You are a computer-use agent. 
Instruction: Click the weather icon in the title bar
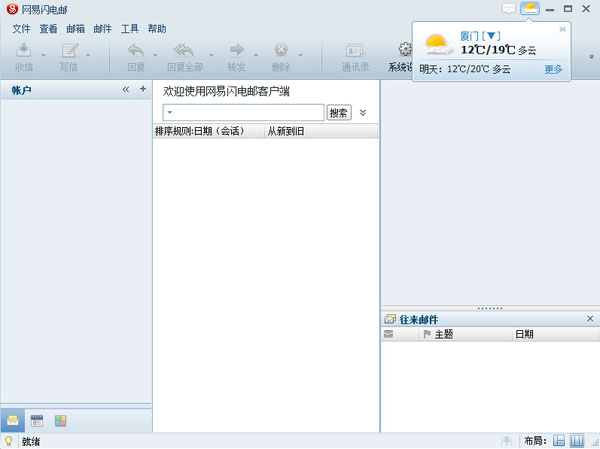click(530, 8)
